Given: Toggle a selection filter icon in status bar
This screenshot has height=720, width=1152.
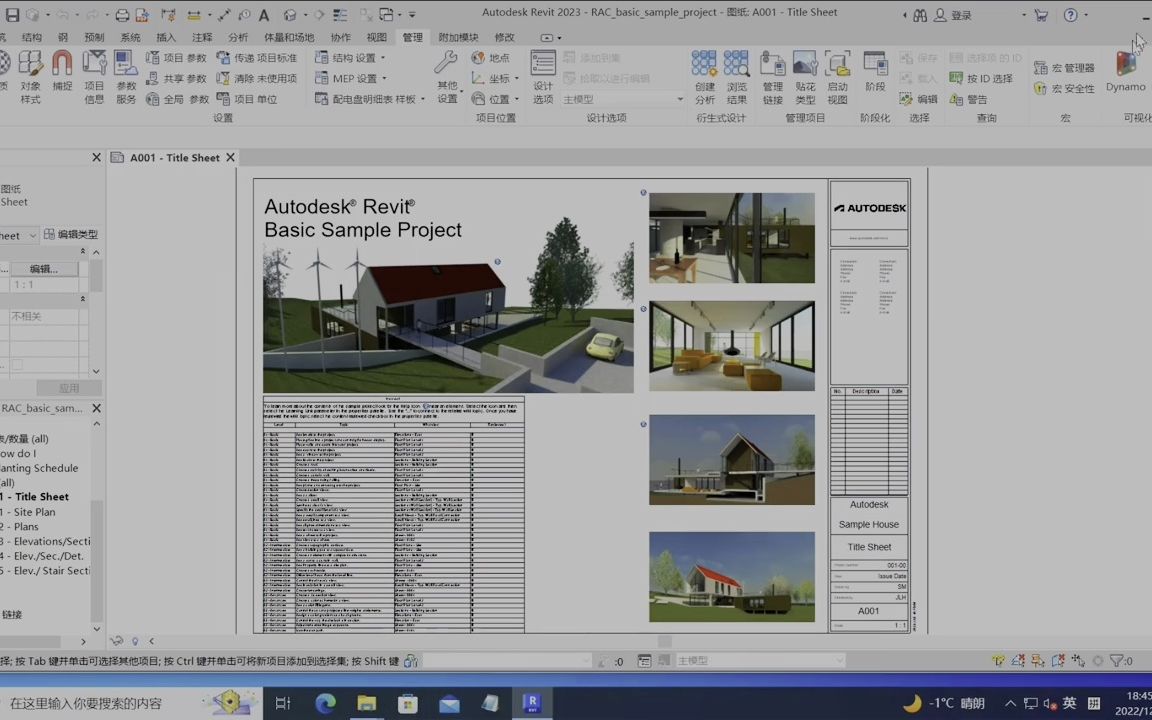Looking at the screenshot, I should tap(1116, 660).
